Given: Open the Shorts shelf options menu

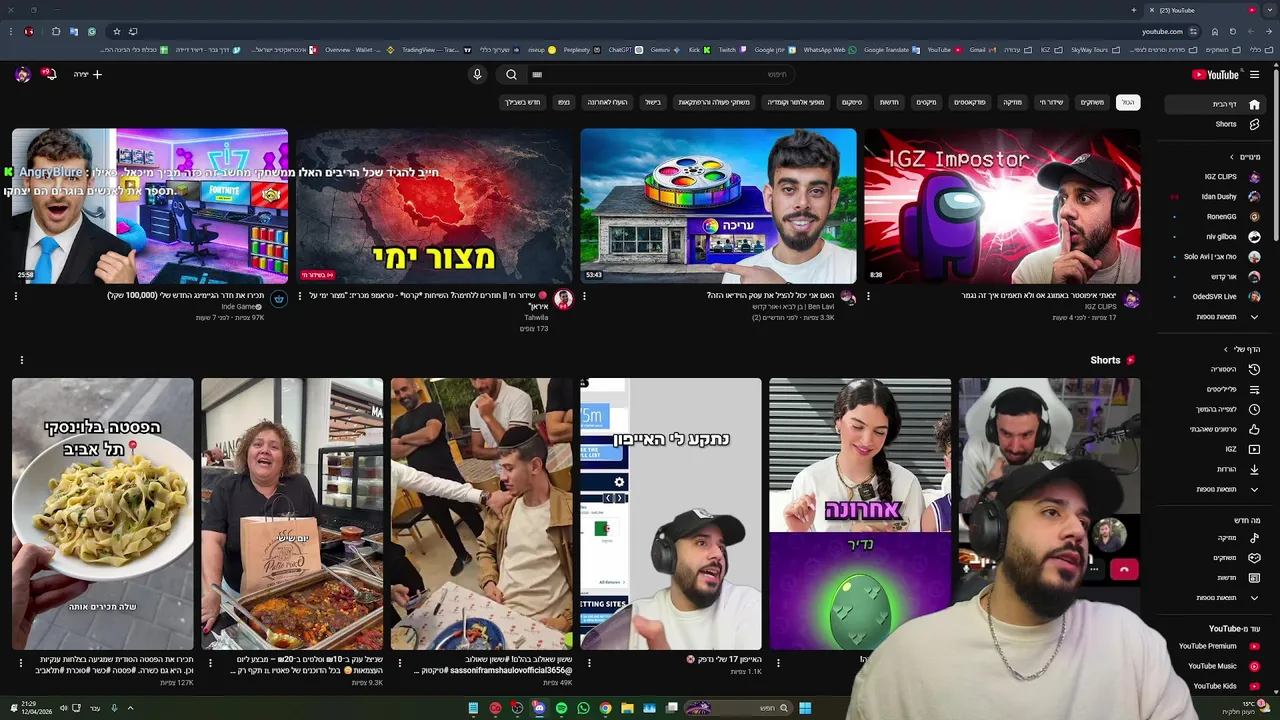Looking at the screenshot, I should pos(21,360).
